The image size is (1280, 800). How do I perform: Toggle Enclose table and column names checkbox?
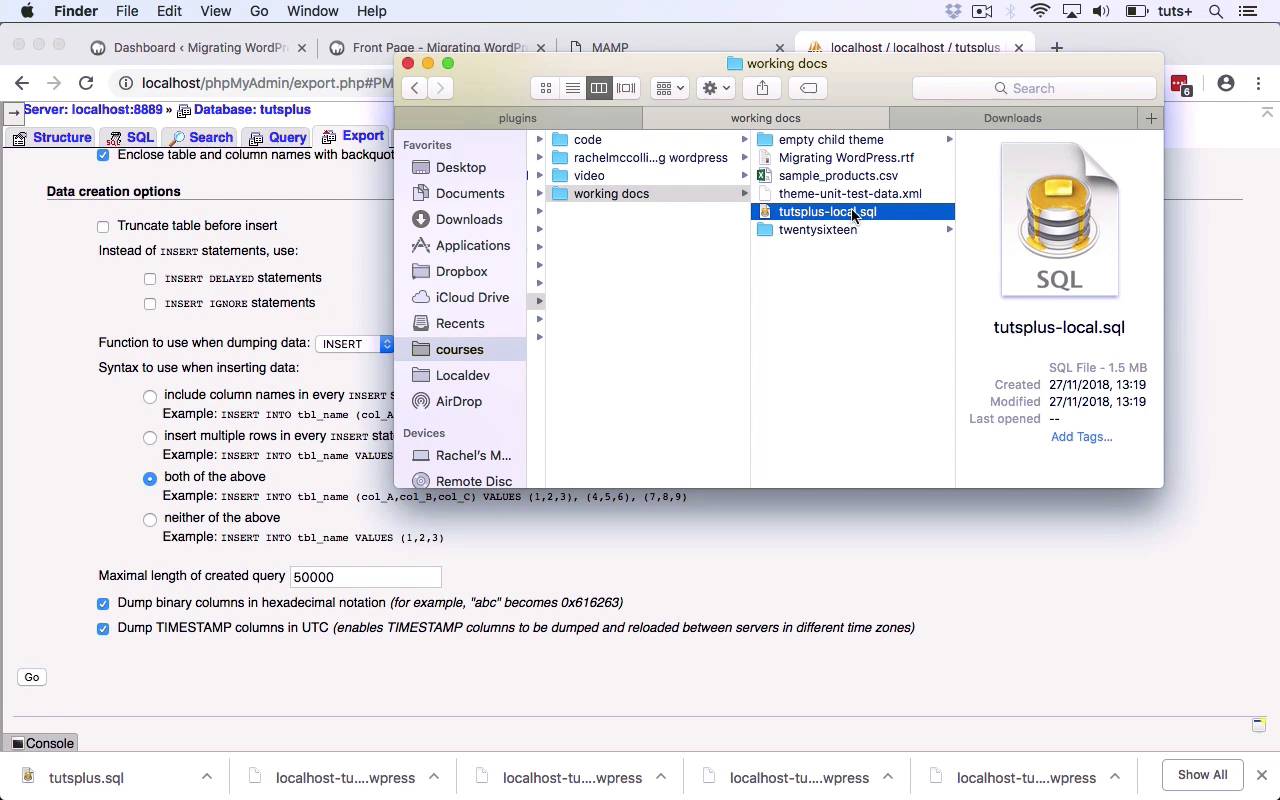point(103,156)
